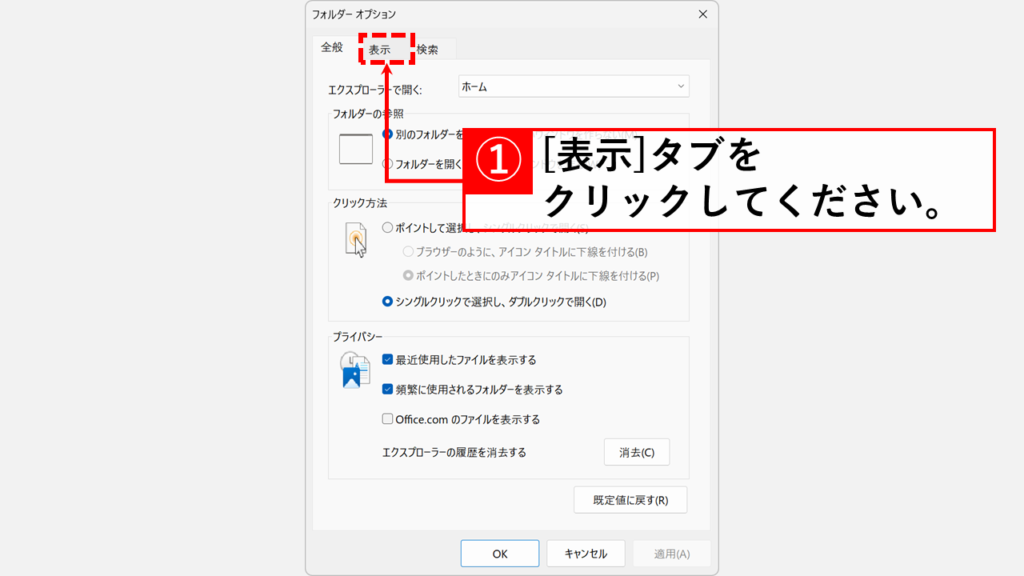Close the フォルダー オプション dialog
This screenshot has height=576, width=1024.
pyautogui.click(x=703, y=14)
